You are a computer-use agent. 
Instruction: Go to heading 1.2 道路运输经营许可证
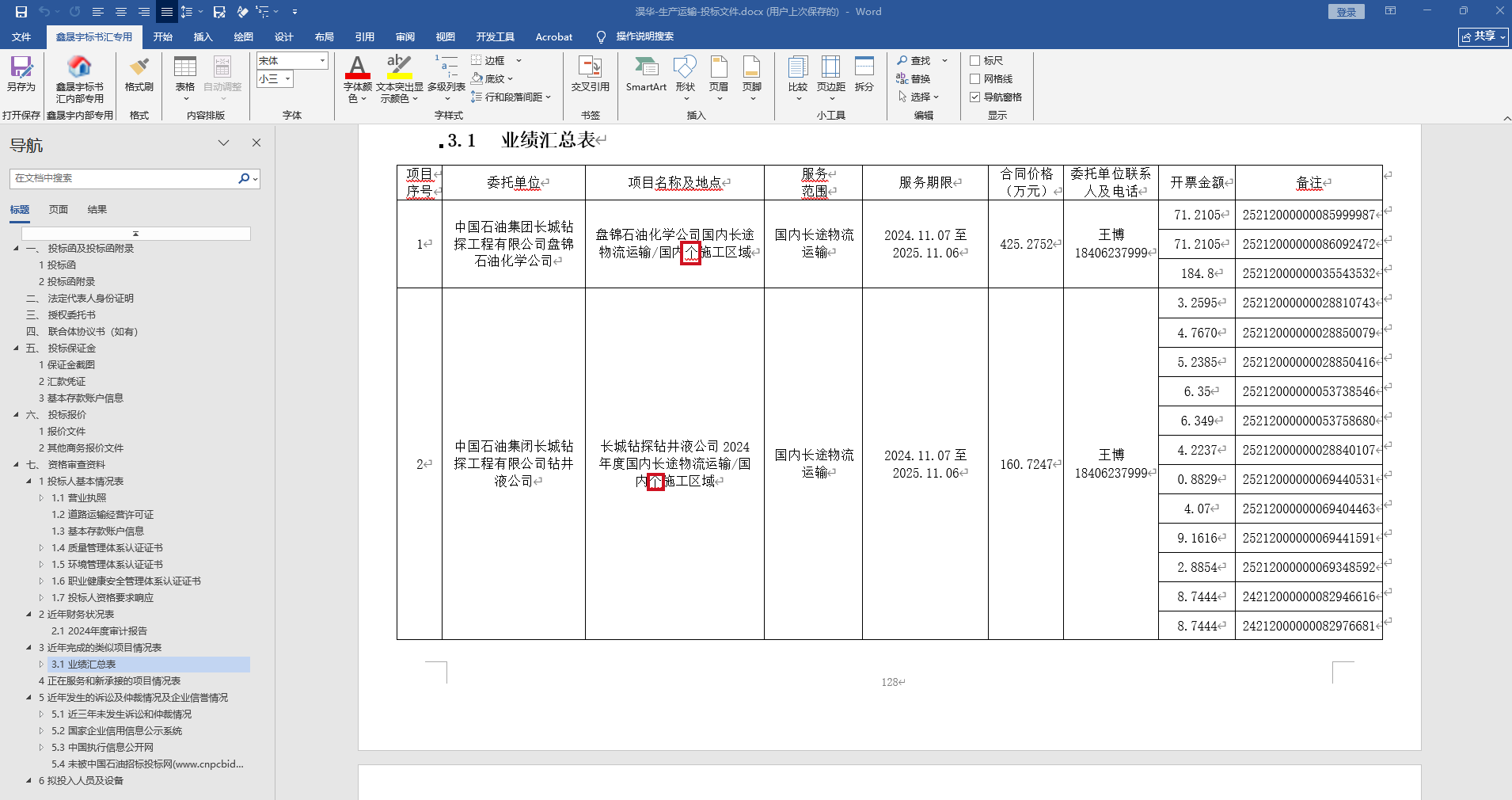coord(103,515)
